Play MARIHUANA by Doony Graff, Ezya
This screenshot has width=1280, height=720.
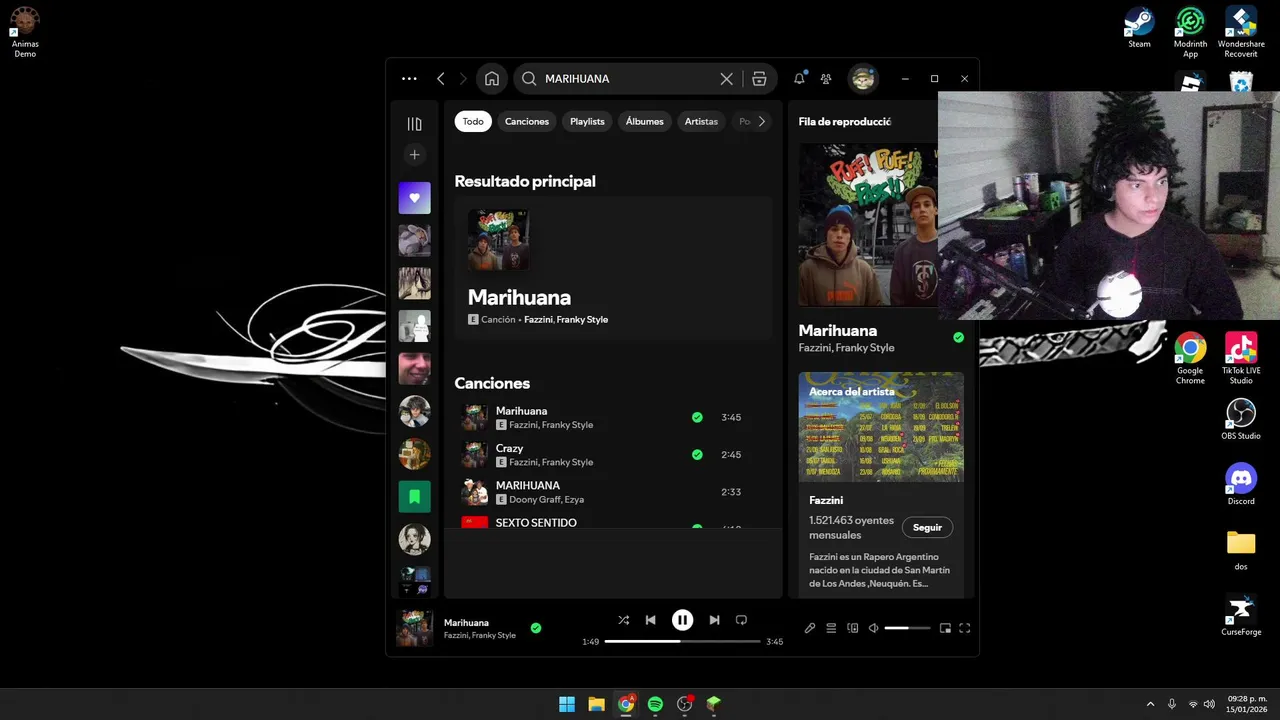[x=613, y=492]
